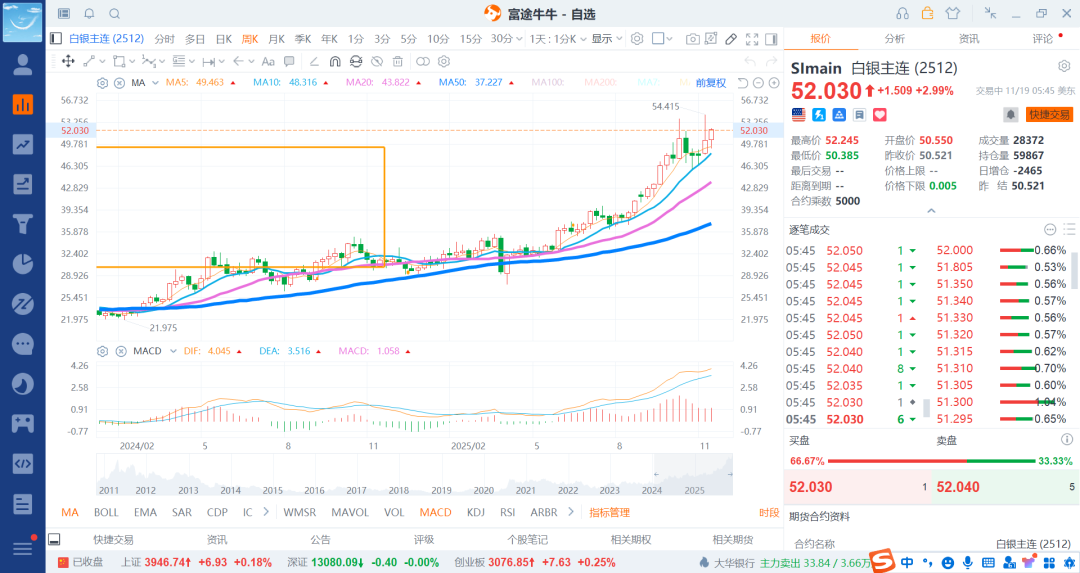Screen dimensions: 1080x573
Task: Click the 时段 link below chart
Action: (769, 512)
